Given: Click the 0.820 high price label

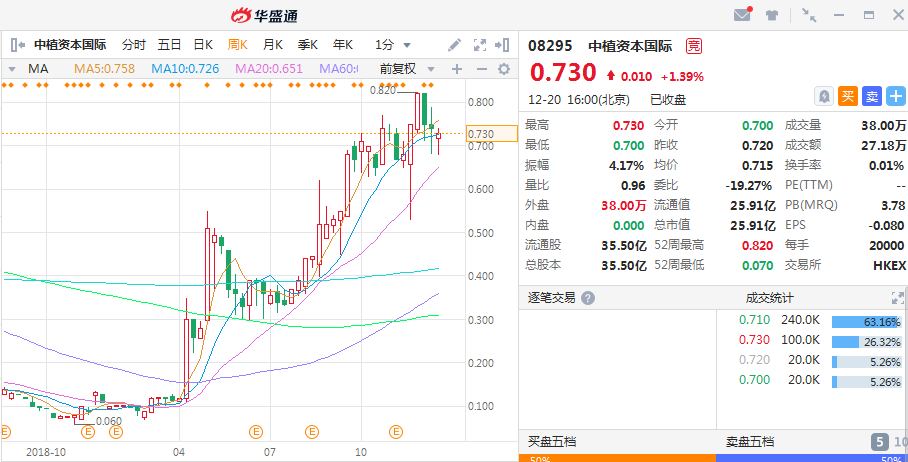Looking at the screenshot, I should point(383,90).
